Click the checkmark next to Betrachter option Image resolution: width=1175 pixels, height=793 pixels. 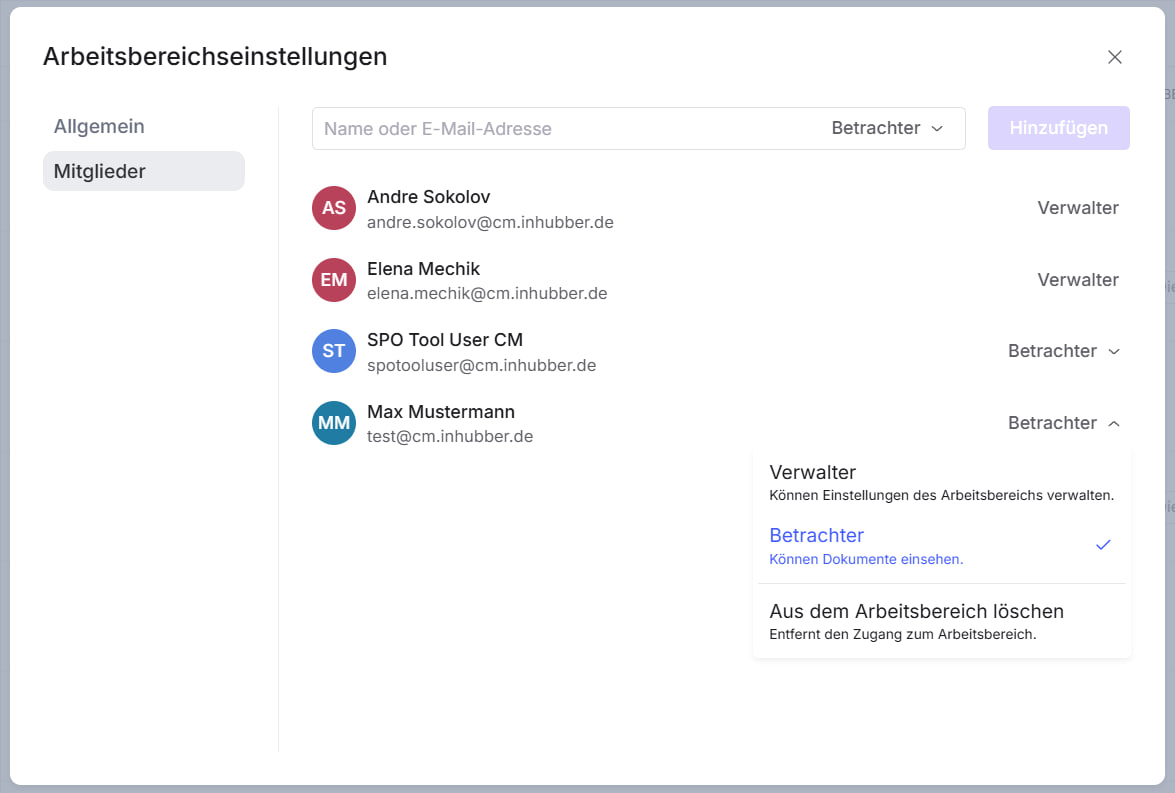click(1103, 545)
